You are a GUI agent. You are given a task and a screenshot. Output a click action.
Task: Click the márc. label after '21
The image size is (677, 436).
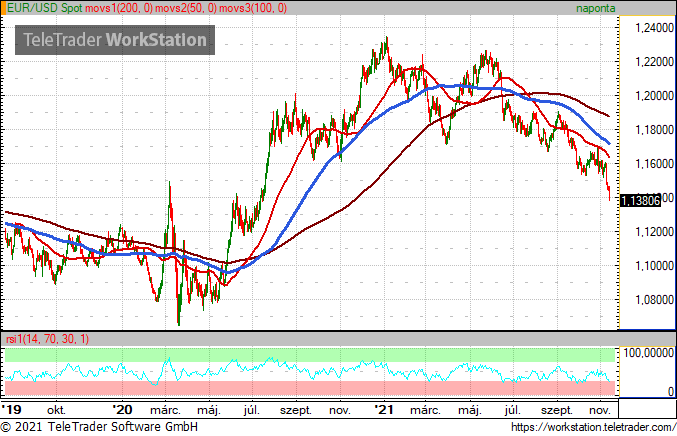(x=426, y=410)
